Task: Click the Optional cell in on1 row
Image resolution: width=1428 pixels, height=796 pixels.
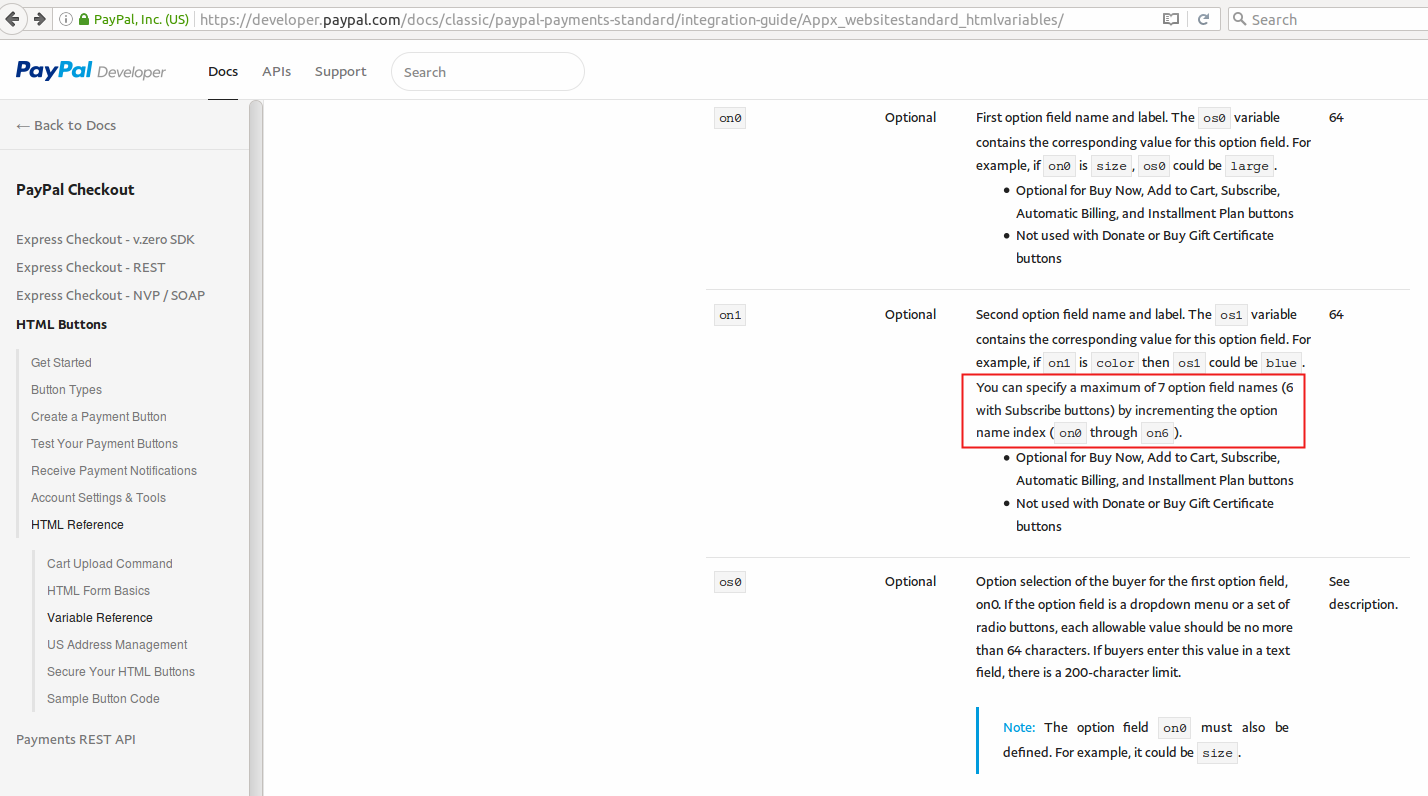Action: point(910,314)
